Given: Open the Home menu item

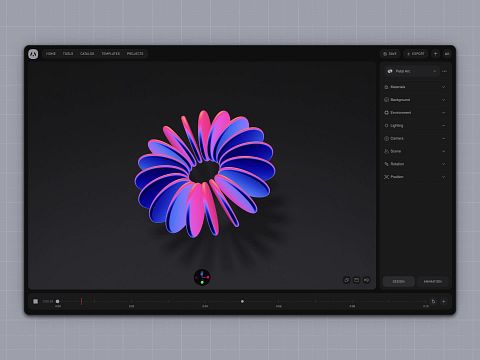Looking at the screenshot, I should [x=51, y=54].
